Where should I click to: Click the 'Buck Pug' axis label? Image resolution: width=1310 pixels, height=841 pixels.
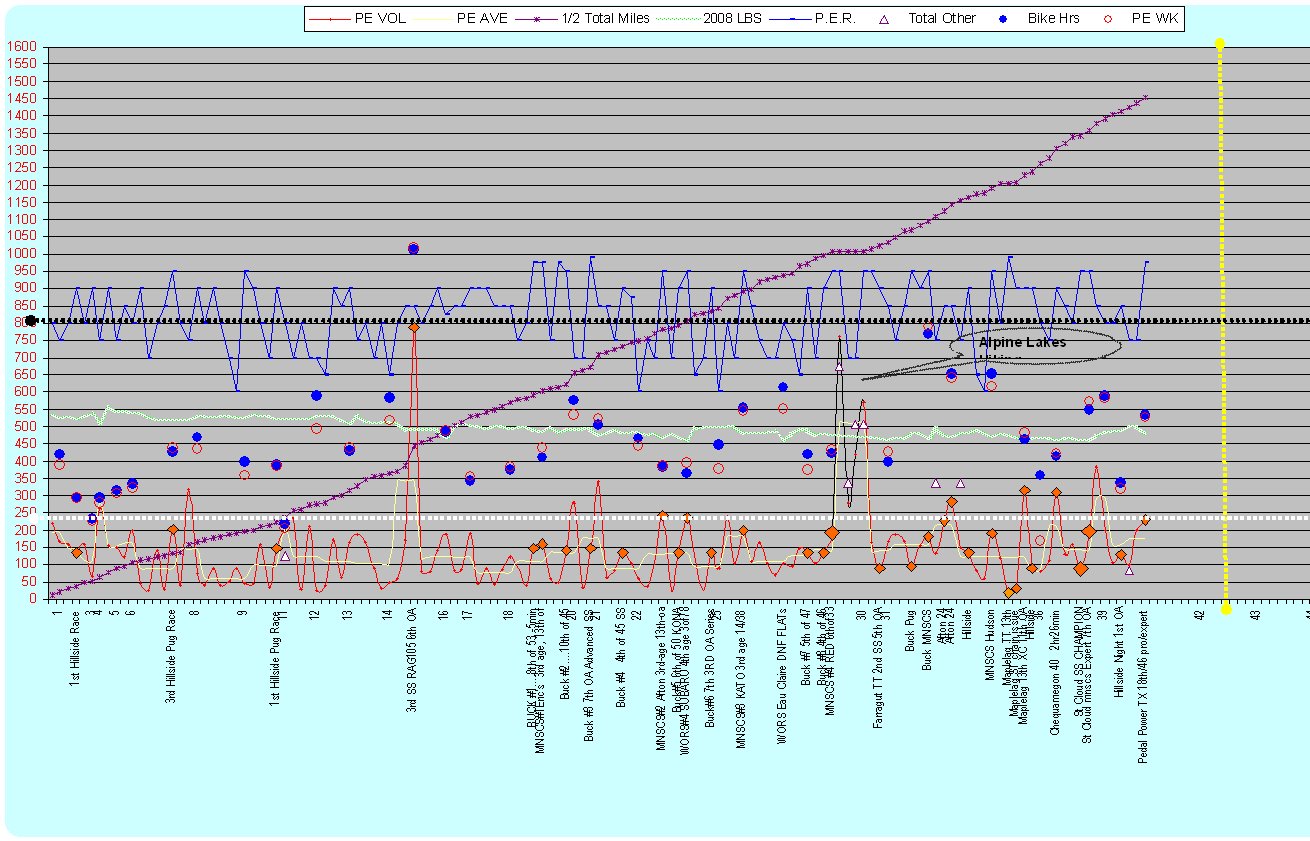pyautogui.click(x=910, y=631)
